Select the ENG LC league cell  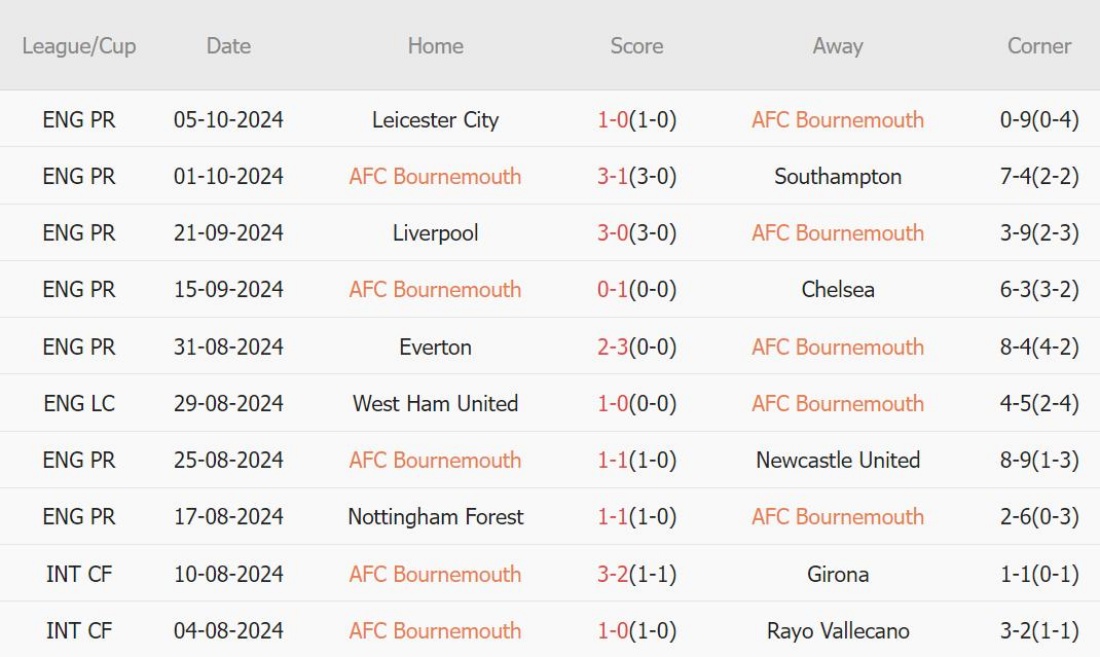click(78, 404)
